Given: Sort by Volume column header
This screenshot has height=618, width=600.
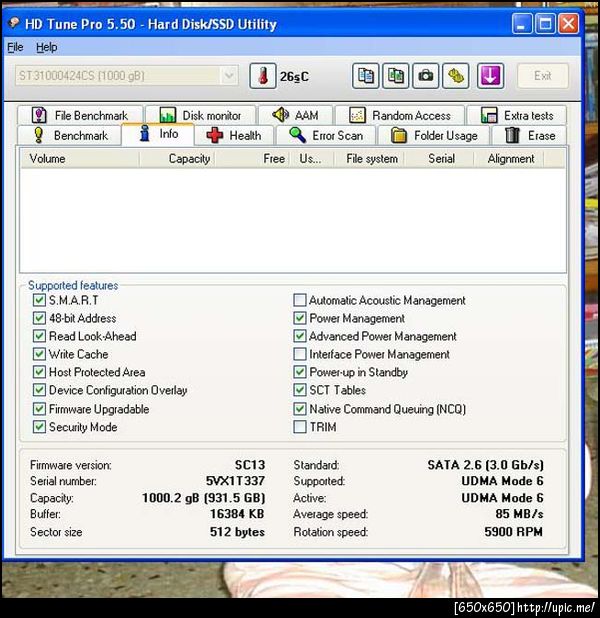Looking at the screenshot, I should (x=80, y=159).
